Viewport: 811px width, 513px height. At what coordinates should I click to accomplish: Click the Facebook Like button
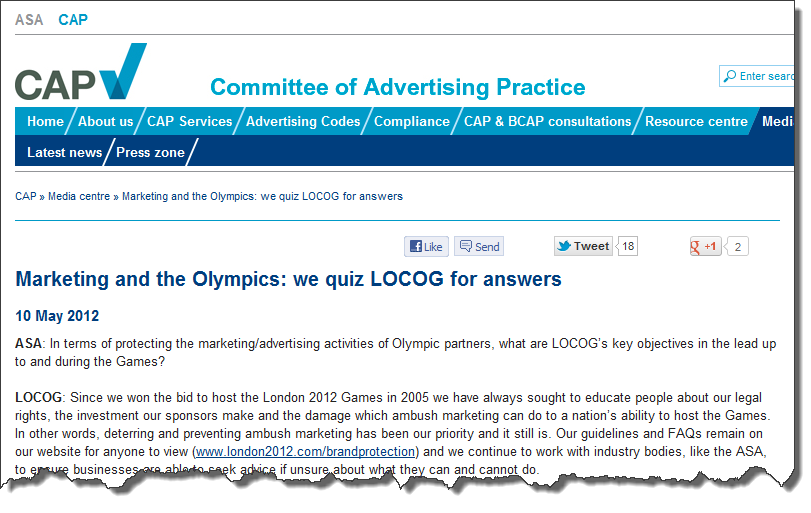coord(426,247)
